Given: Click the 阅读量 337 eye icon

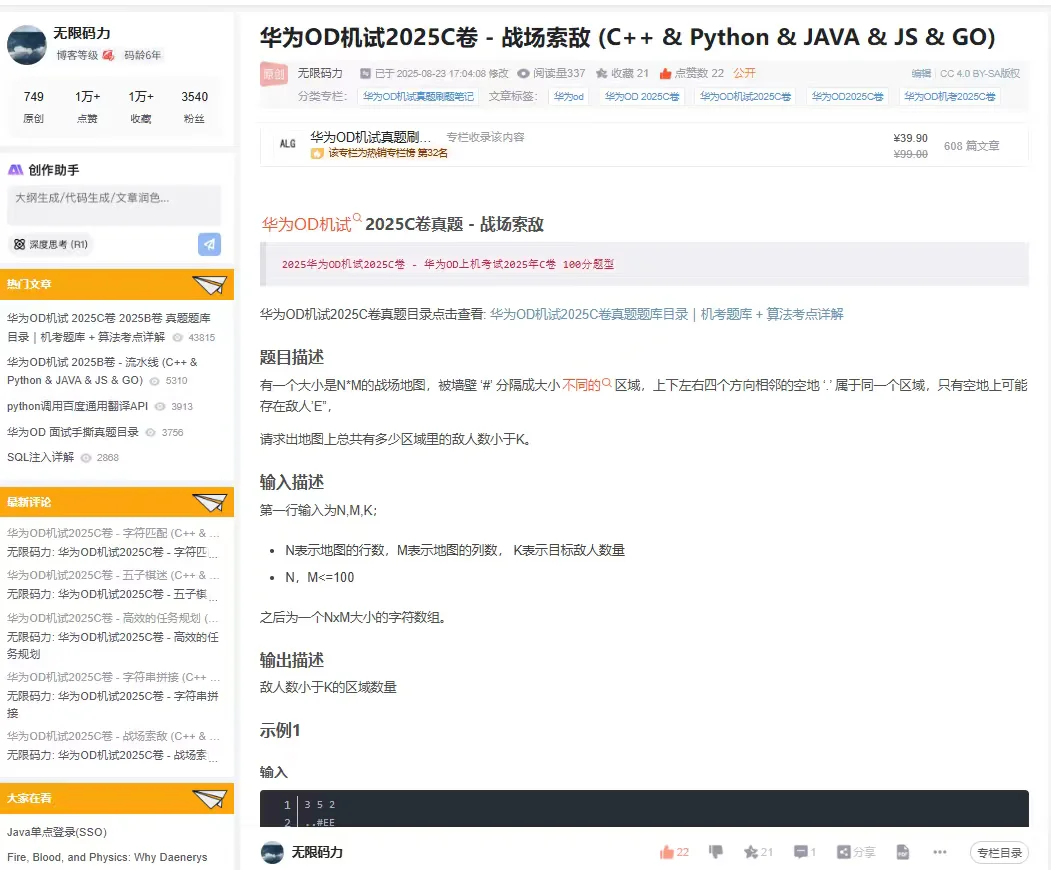Looking at the screenshot, I should 523,73.
